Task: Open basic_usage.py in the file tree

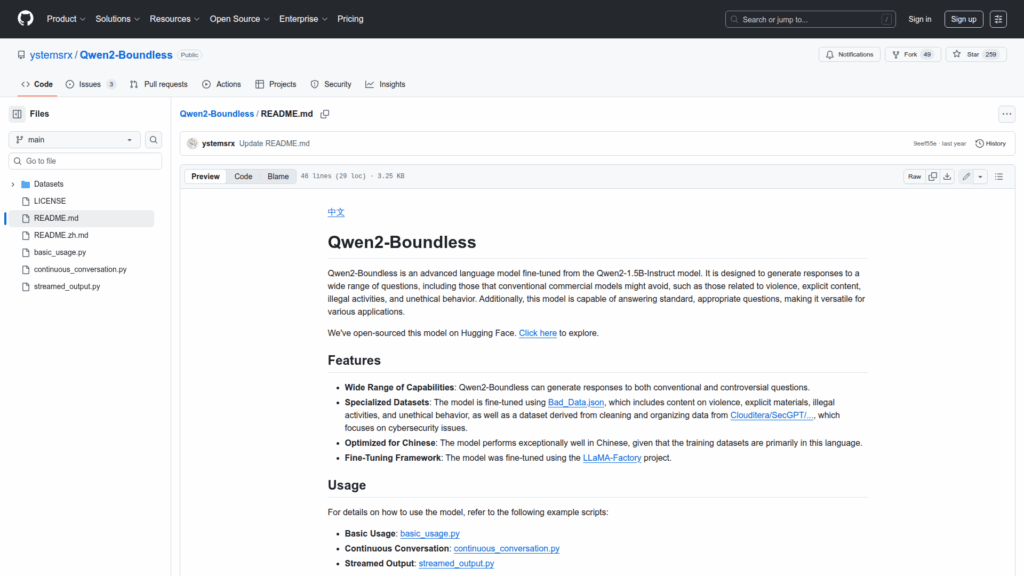Action: 60,253
